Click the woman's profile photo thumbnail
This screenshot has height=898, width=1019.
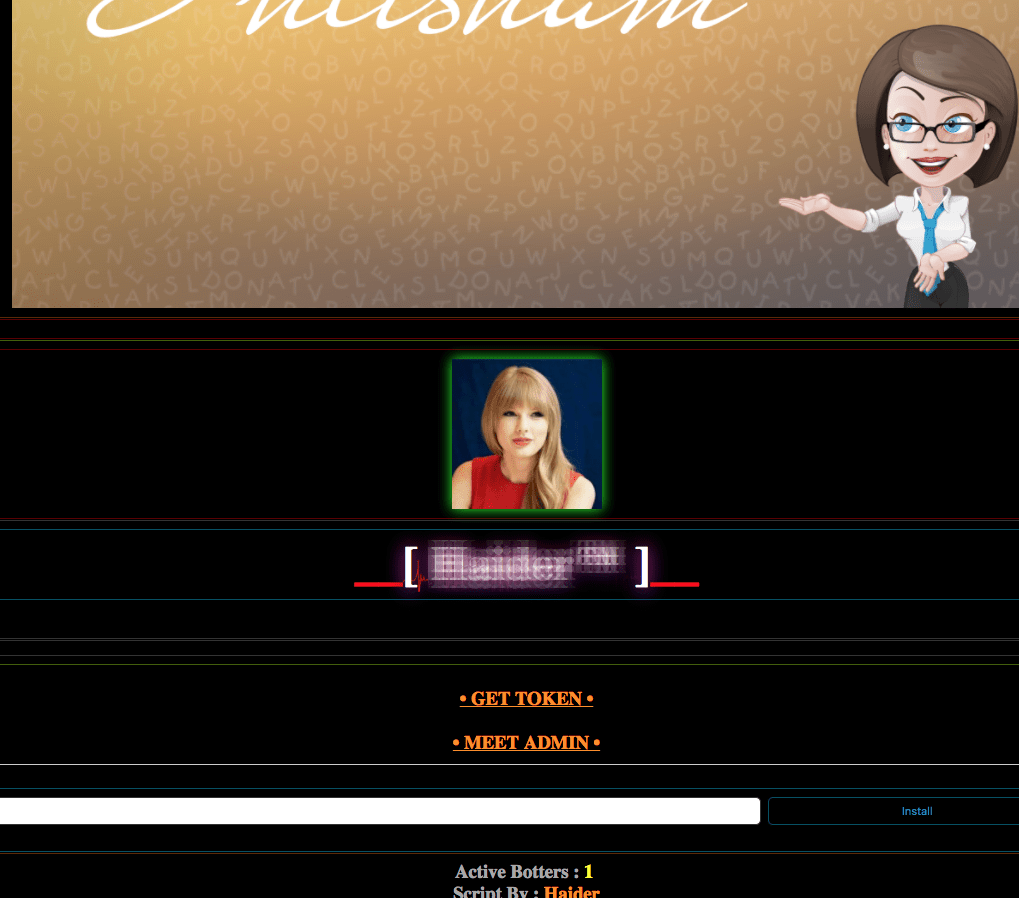[x=527, y=434]
